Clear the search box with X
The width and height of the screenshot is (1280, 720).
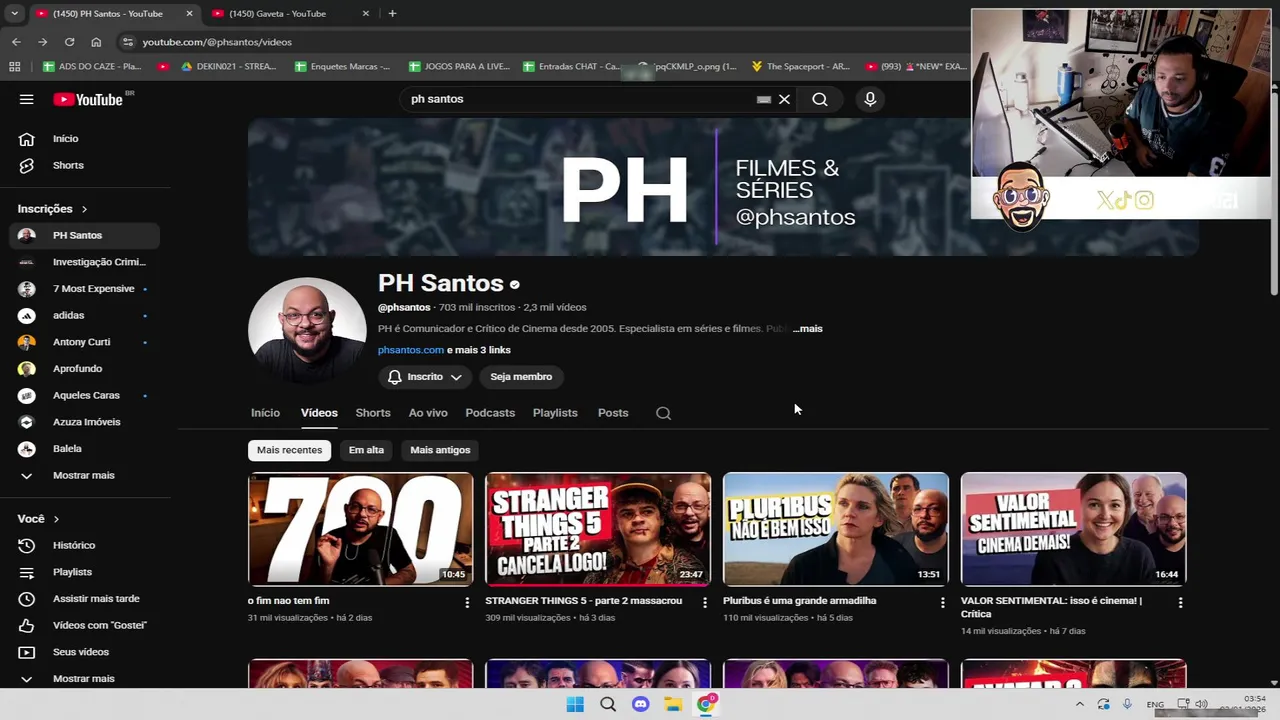tap(785, 99)
